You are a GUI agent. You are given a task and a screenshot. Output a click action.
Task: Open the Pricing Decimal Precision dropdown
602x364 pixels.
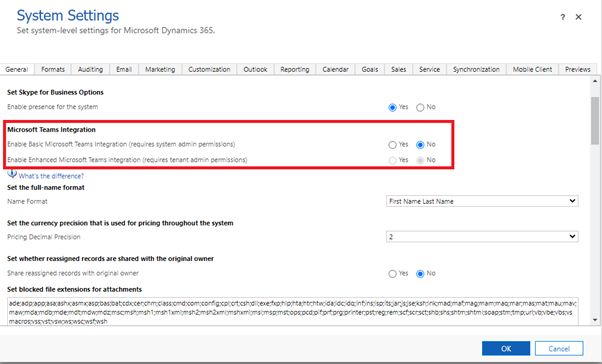coord(482,237)
